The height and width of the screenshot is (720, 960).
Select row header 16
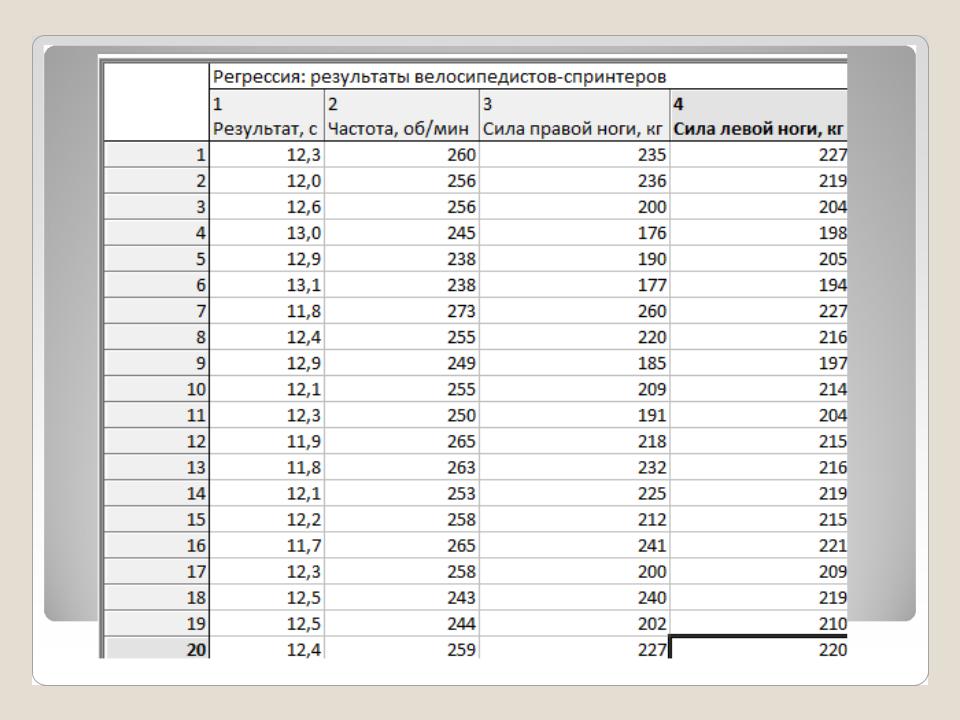[157, 546]
